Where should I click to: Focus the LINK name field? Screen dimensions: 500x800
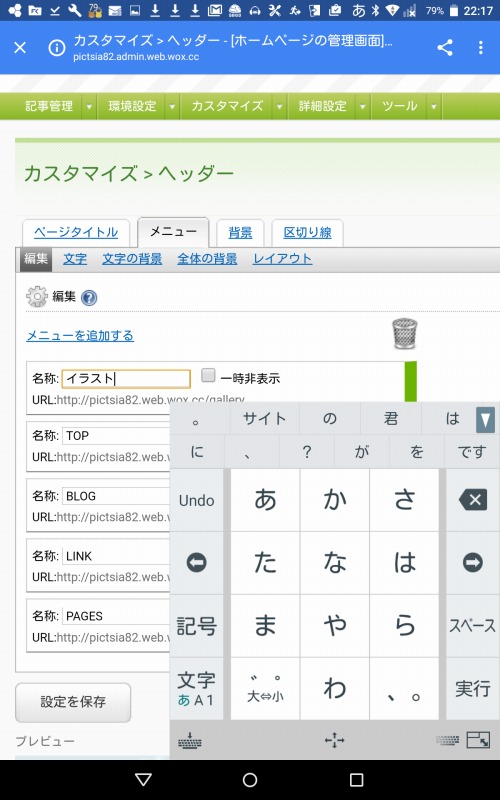click(116, 556)
